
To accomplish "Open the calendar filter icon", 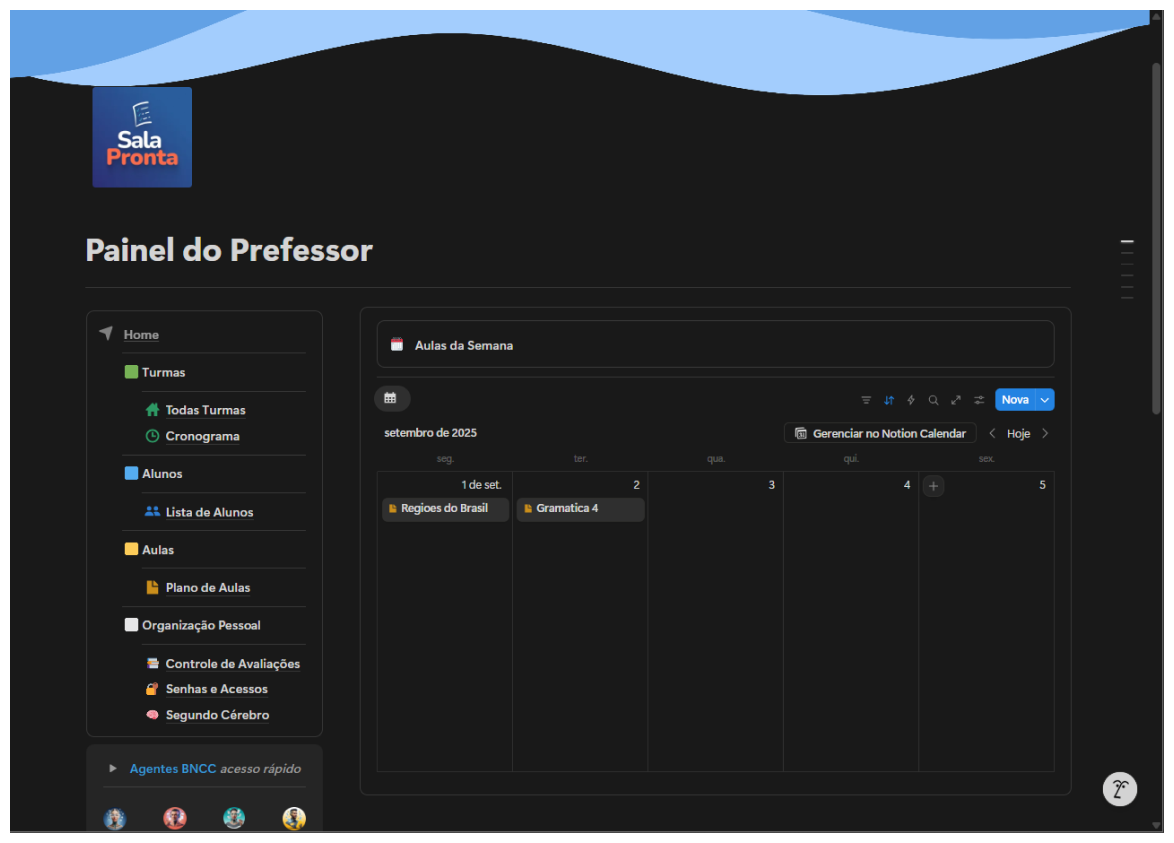I will tap(866, 400).
